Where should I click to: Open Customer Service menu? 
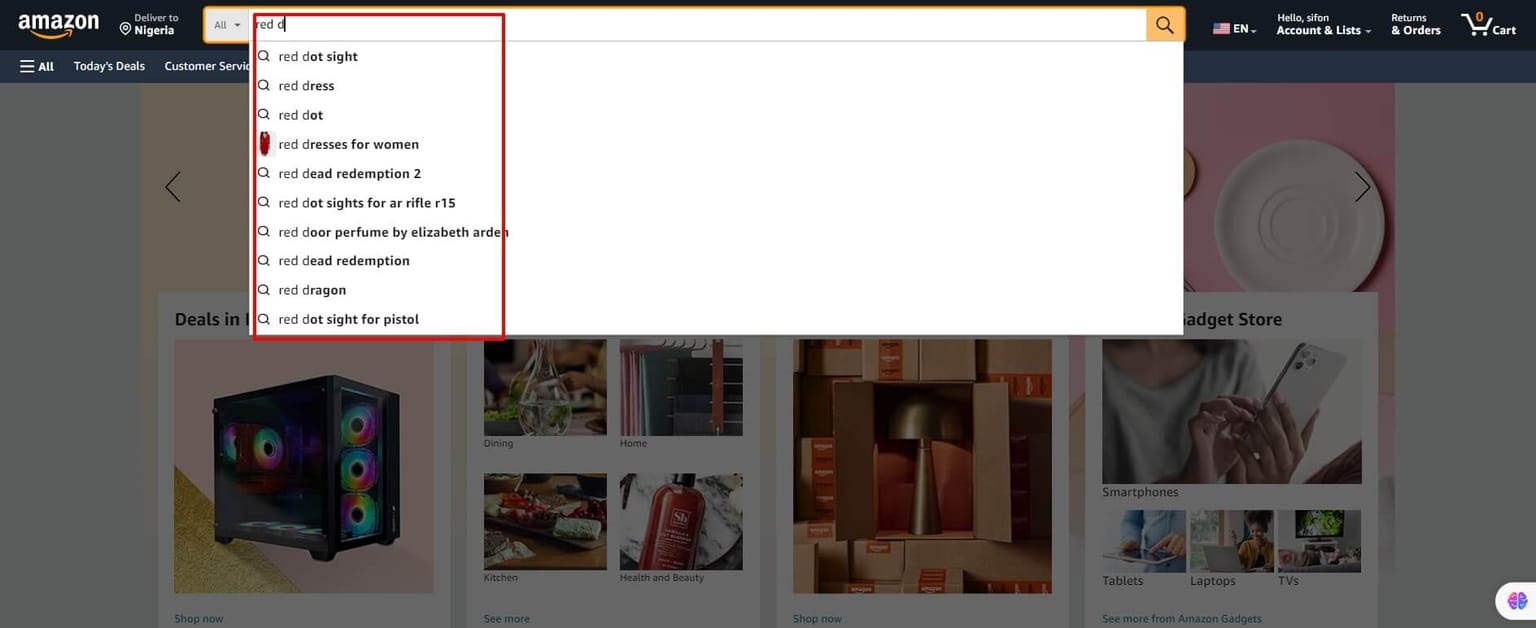coord(207,66)
